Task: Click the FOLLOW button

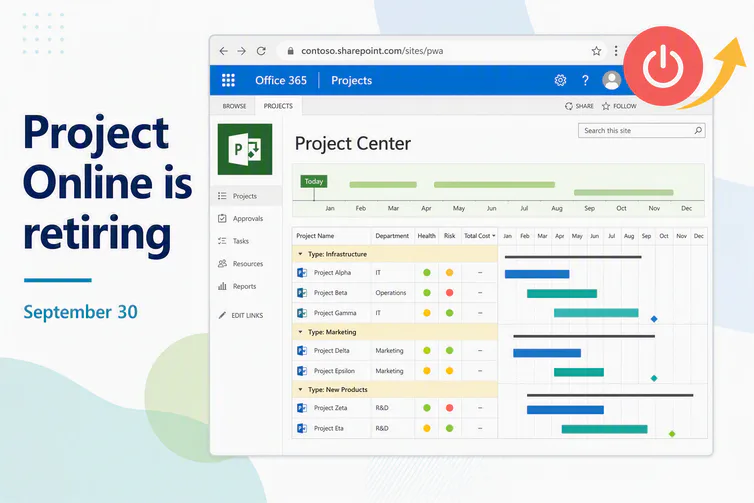Action: click(619, 106)
